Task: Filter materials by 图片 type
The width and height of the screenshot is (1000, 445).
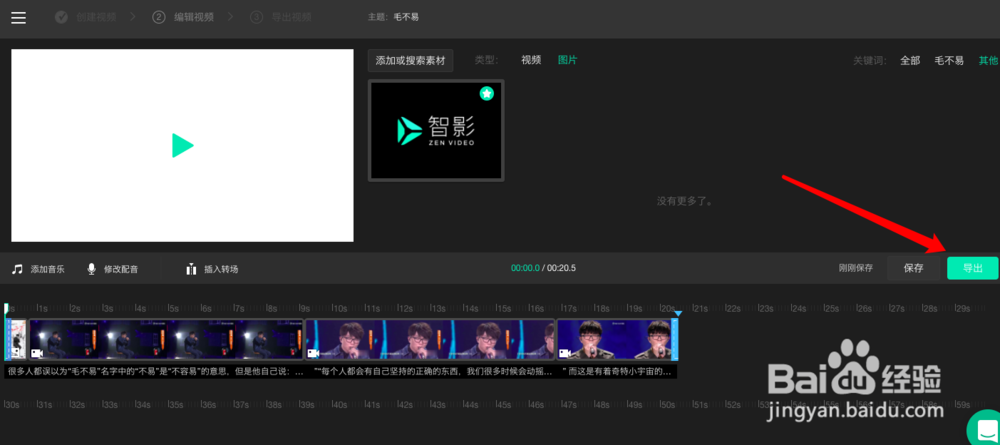Action: 568,60
